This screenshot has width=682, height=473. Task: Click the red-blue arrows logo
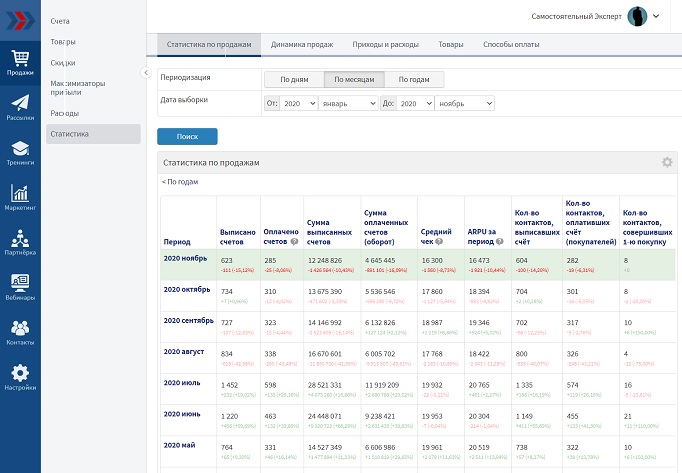[x=20, y=20]
